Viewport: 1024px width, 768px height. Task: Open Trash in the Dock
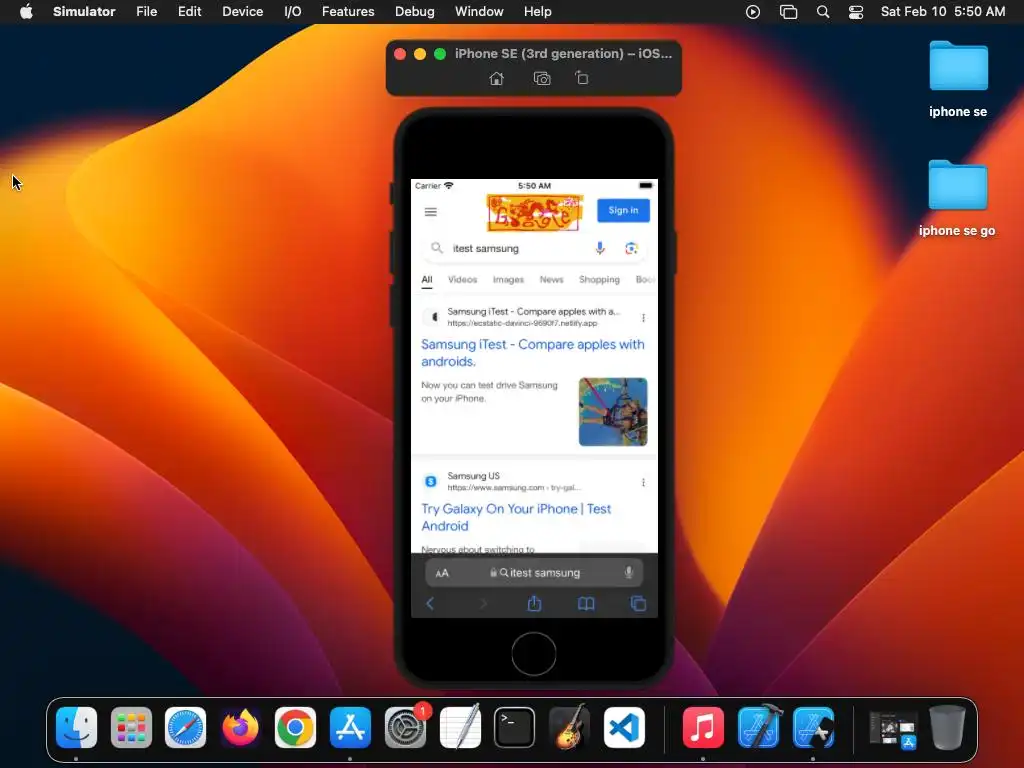pos(947,727)
